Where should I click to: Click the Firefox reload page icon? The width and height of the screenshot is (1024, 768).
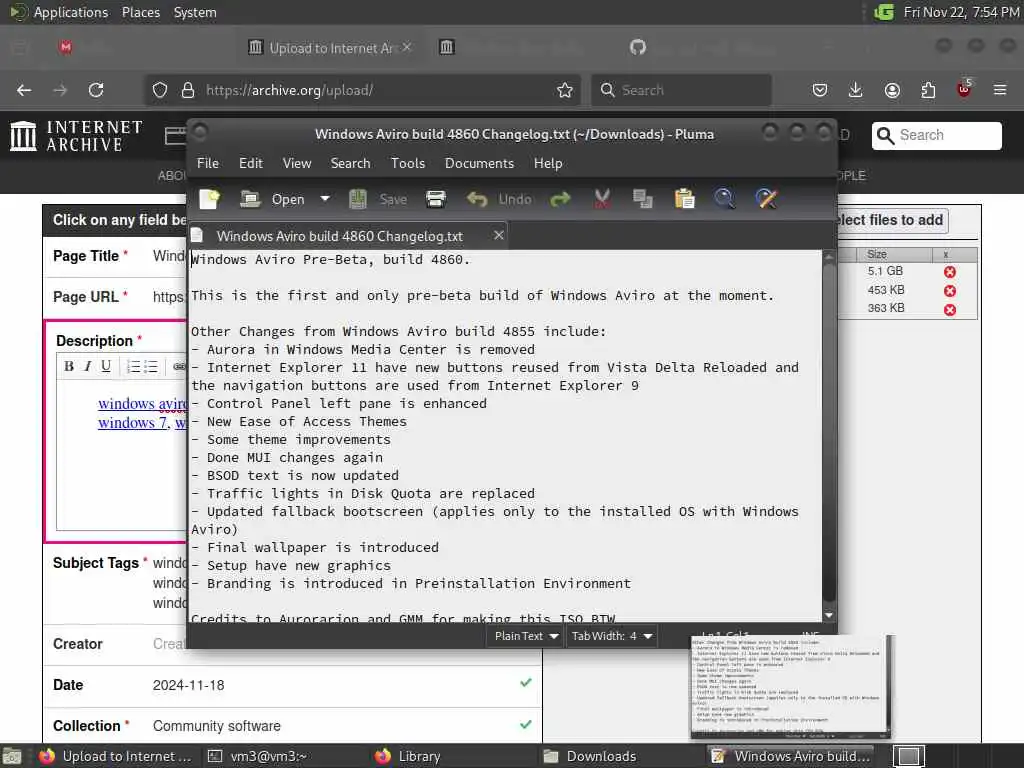[96, 90]
